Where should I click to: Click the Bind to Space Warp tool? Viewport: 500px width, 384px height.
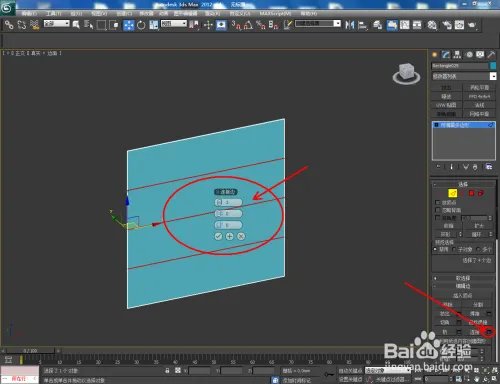click(x=34, y=25)
